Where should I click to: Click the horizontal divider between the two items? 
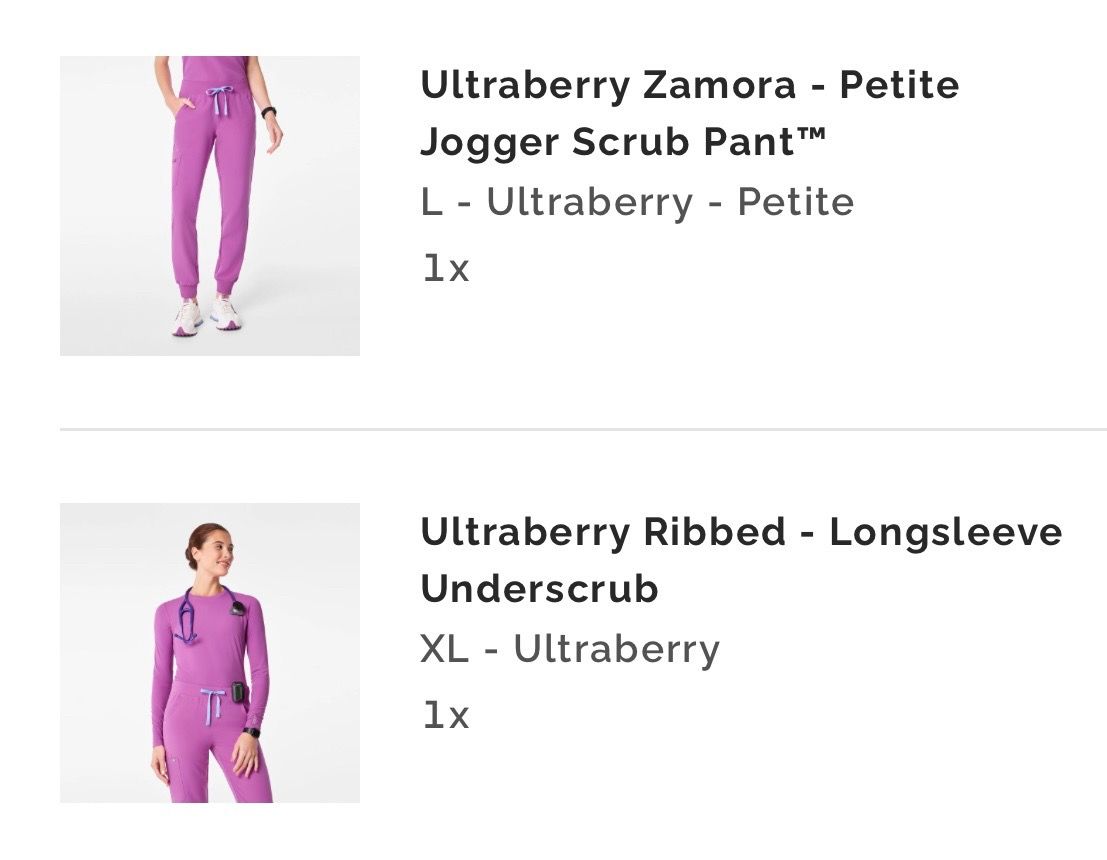[x=583, y=429]
